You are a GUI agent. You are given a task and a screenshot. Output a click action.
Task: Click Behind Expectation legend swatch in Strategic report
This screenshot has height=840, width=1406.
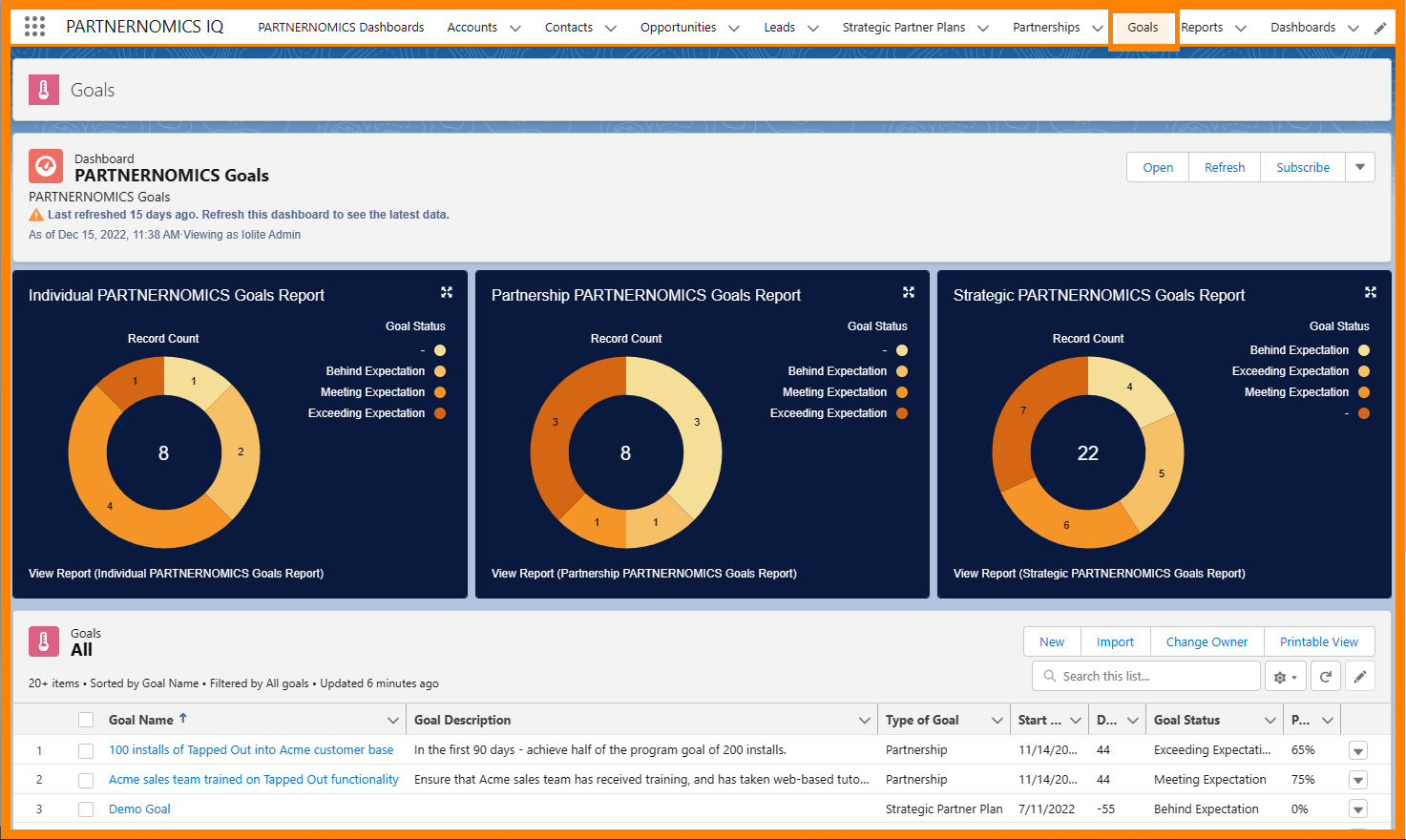(x=1364, y=350)
